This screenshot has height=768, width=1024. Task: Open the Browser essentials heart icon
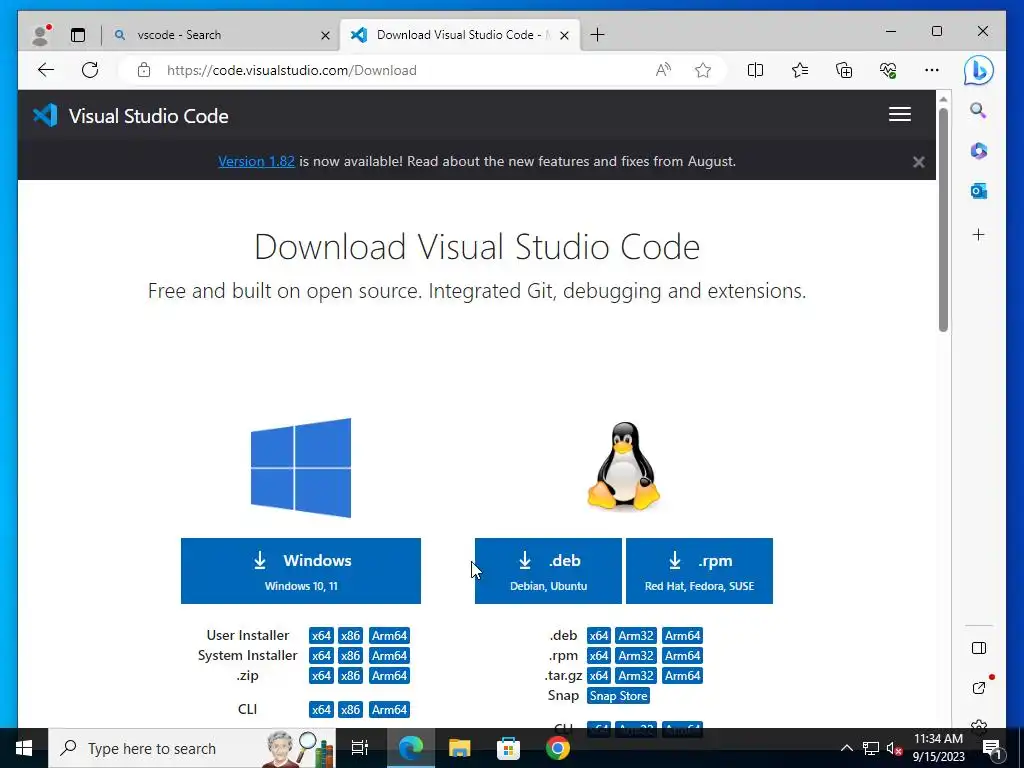click(888, 70)
